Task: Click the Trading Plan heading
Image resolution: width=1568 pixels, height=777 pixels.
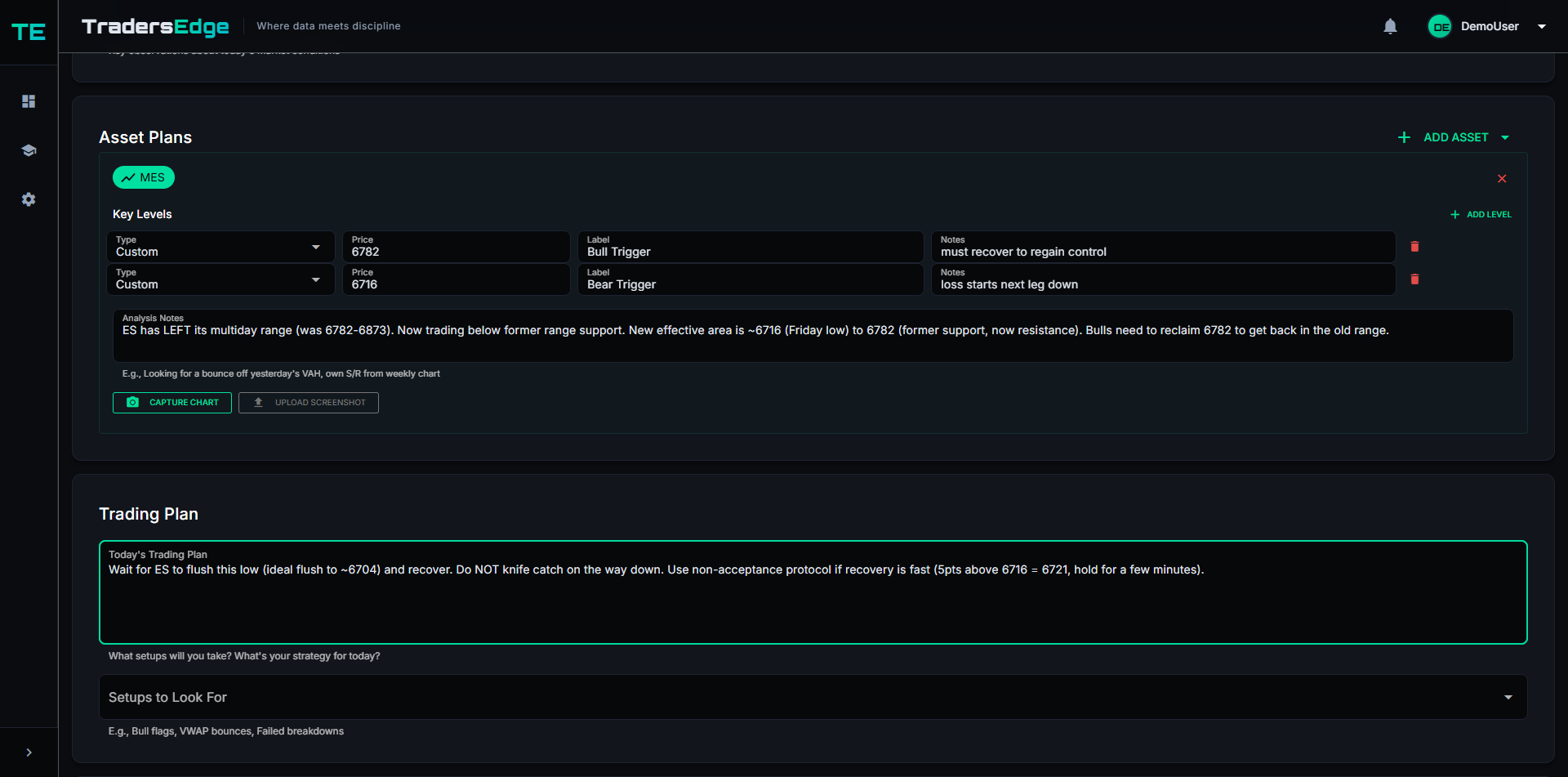Action: pyautogui.click(x=149, y=514)
